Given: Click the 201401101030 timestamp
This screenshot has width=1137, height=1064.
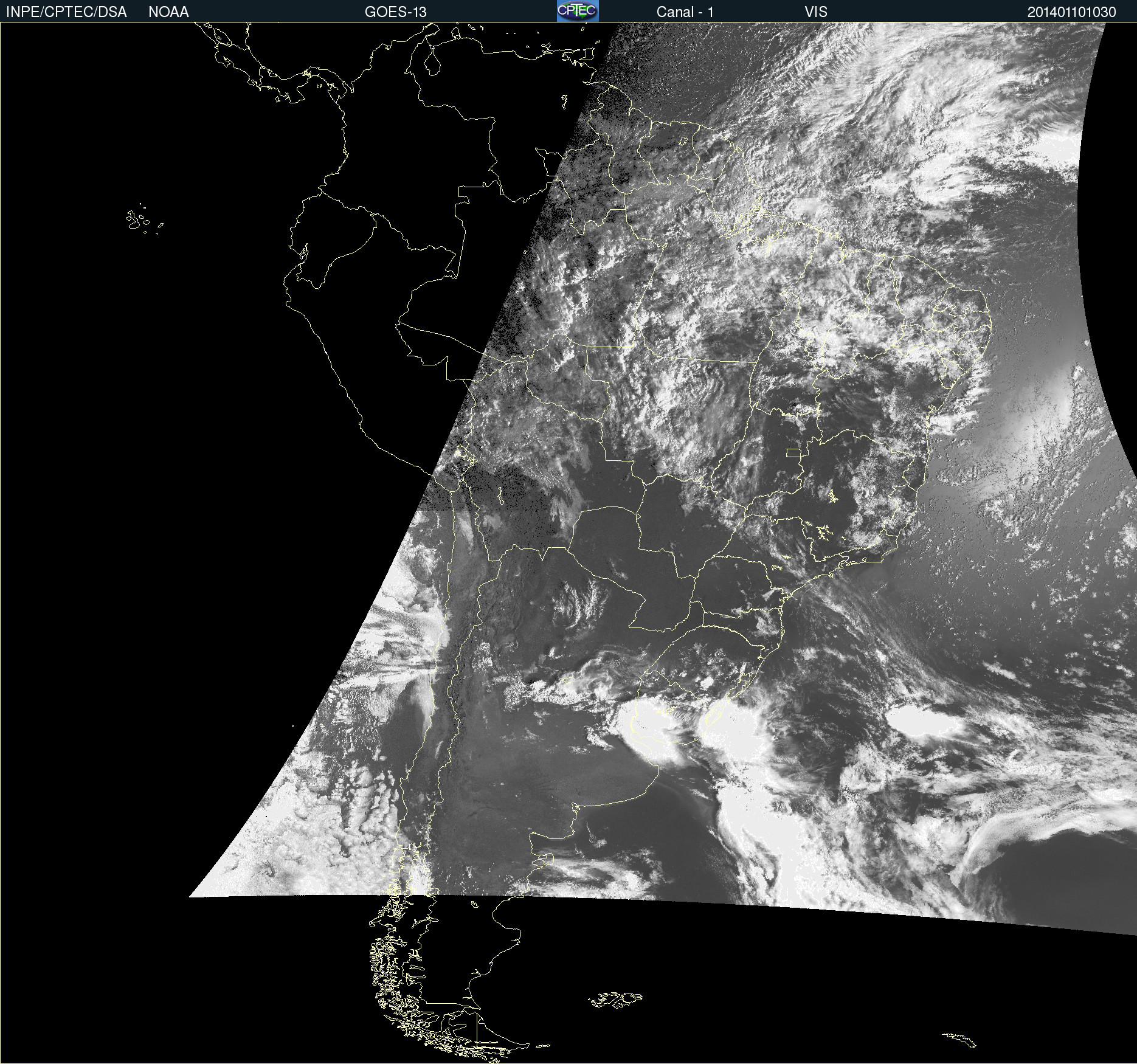Looking at the screenshot, I should pyautogui.click(x=1071, y=12).
